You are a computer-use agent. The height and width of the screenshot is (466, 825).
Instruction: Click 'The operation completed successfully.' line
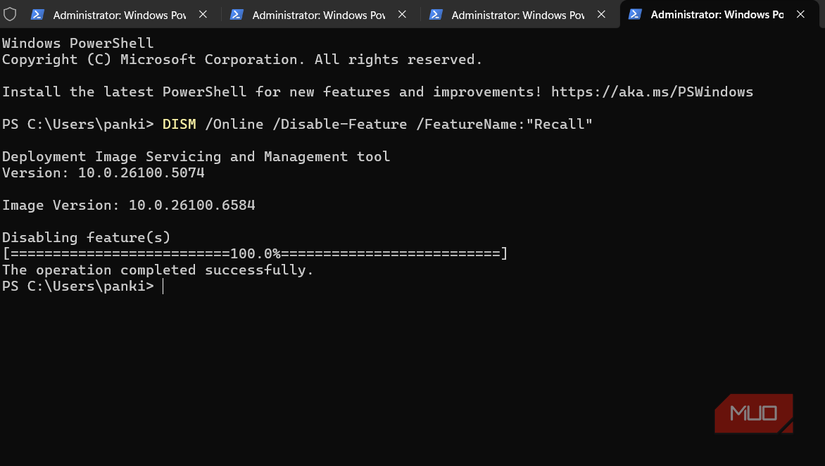click(158, 270)
